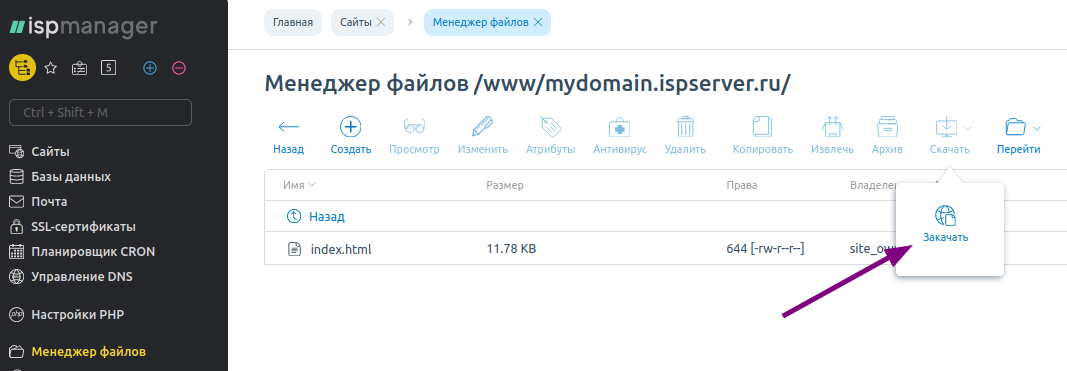Expand the Перейти dropdown chevron

(1036, 128)
